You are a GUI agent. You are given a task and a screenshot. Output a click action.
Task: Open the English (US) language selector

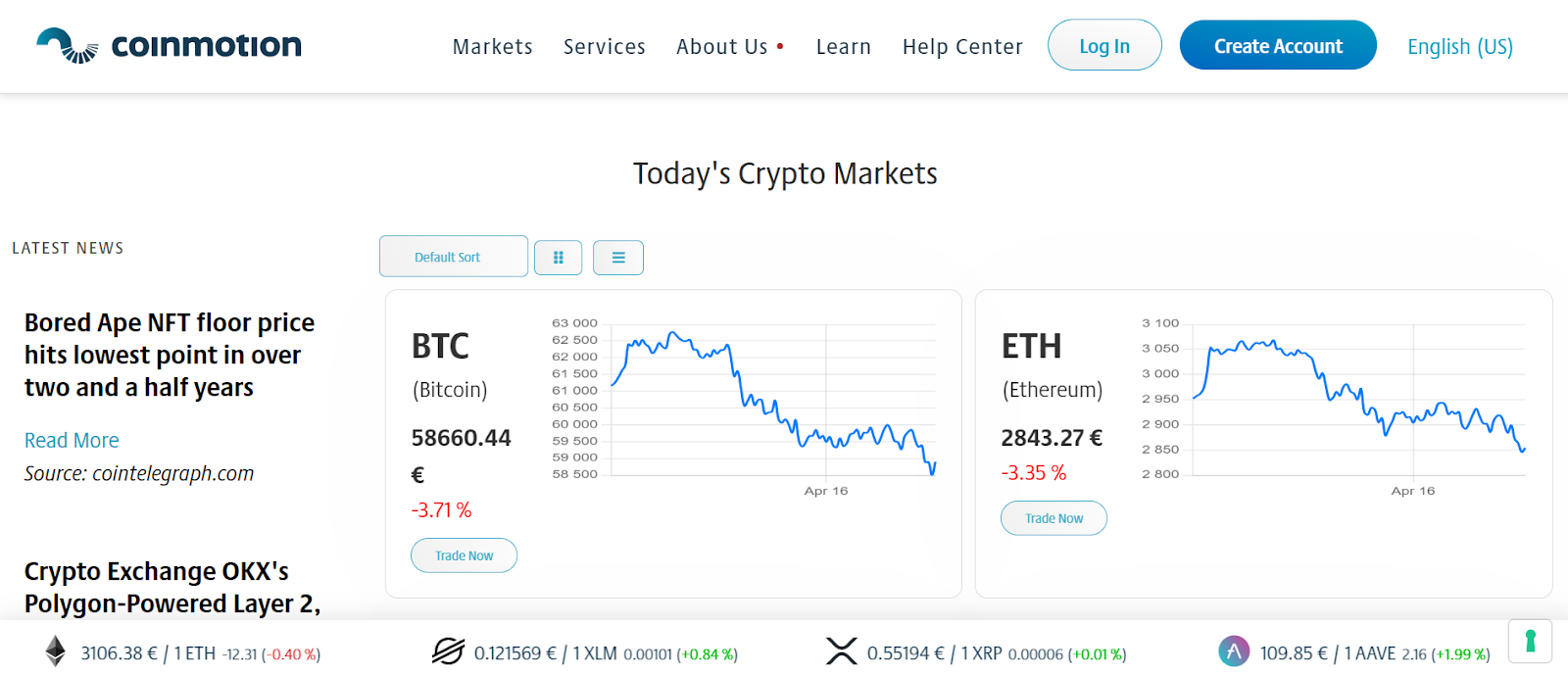click(x=1460, y=46)
